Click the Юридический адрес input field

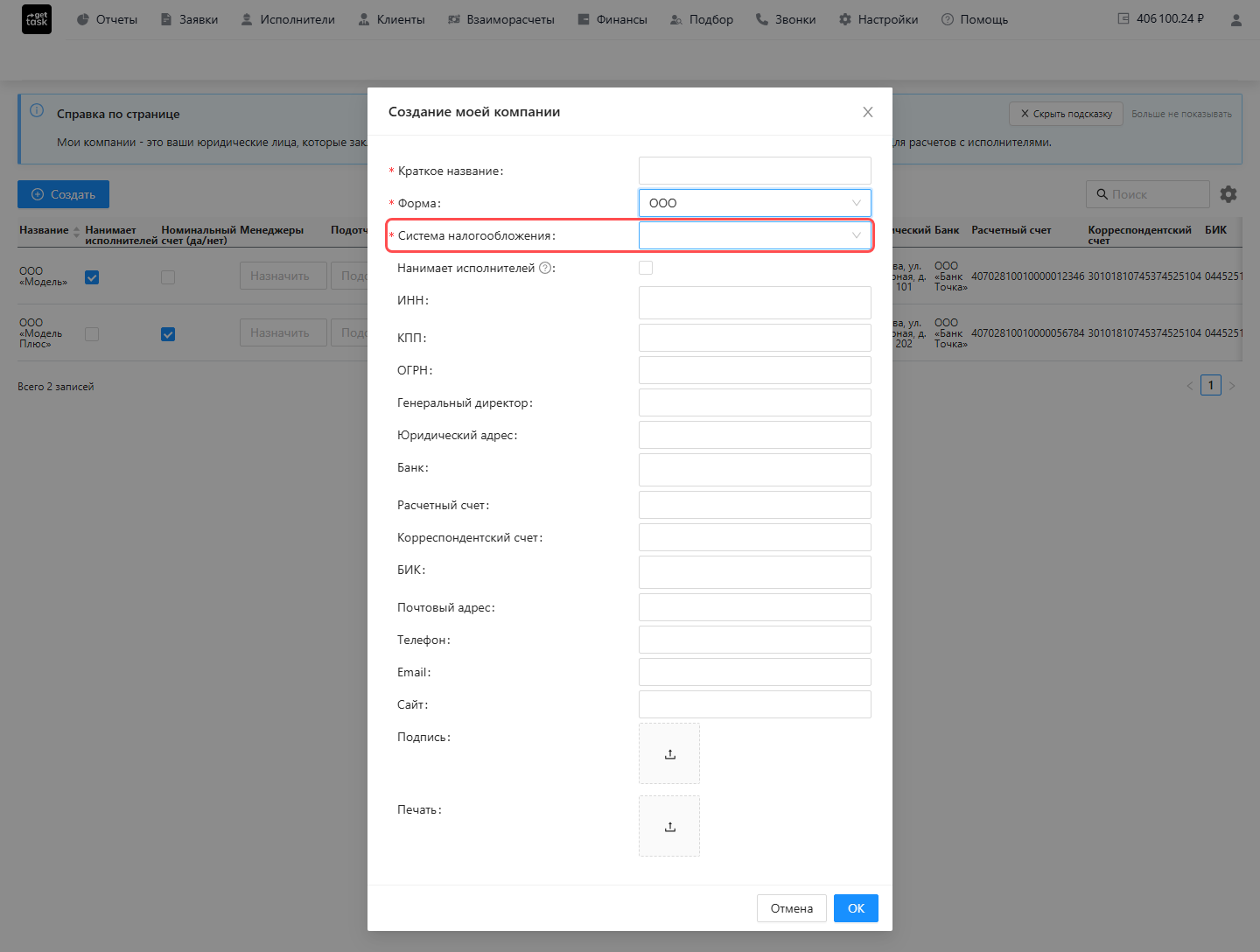tap(755, 435)
